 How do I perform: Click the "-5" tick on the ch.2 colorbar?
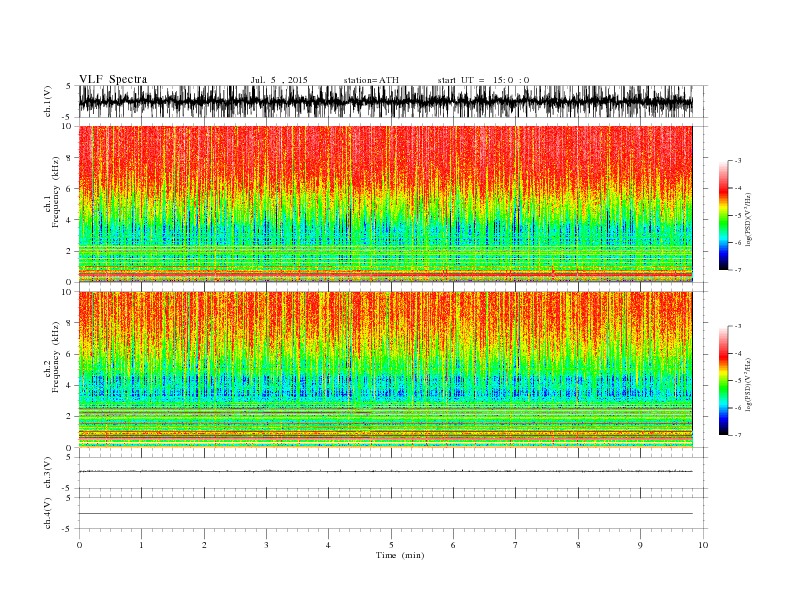click(737, 381)
